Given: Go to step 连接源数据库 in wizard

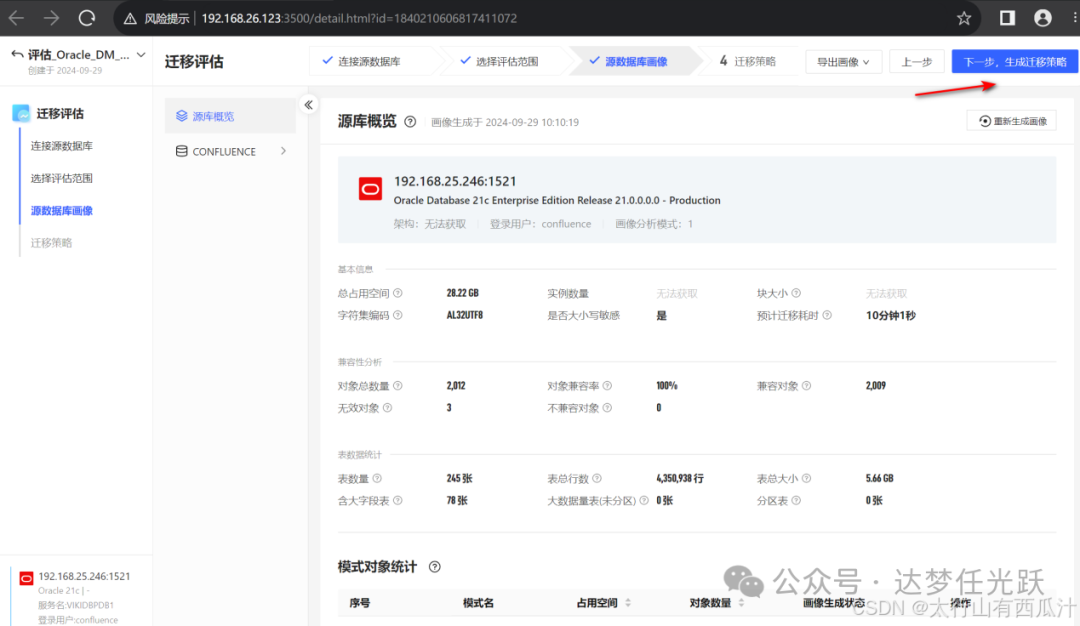Looking at the screenshot, I should (368, 61).
